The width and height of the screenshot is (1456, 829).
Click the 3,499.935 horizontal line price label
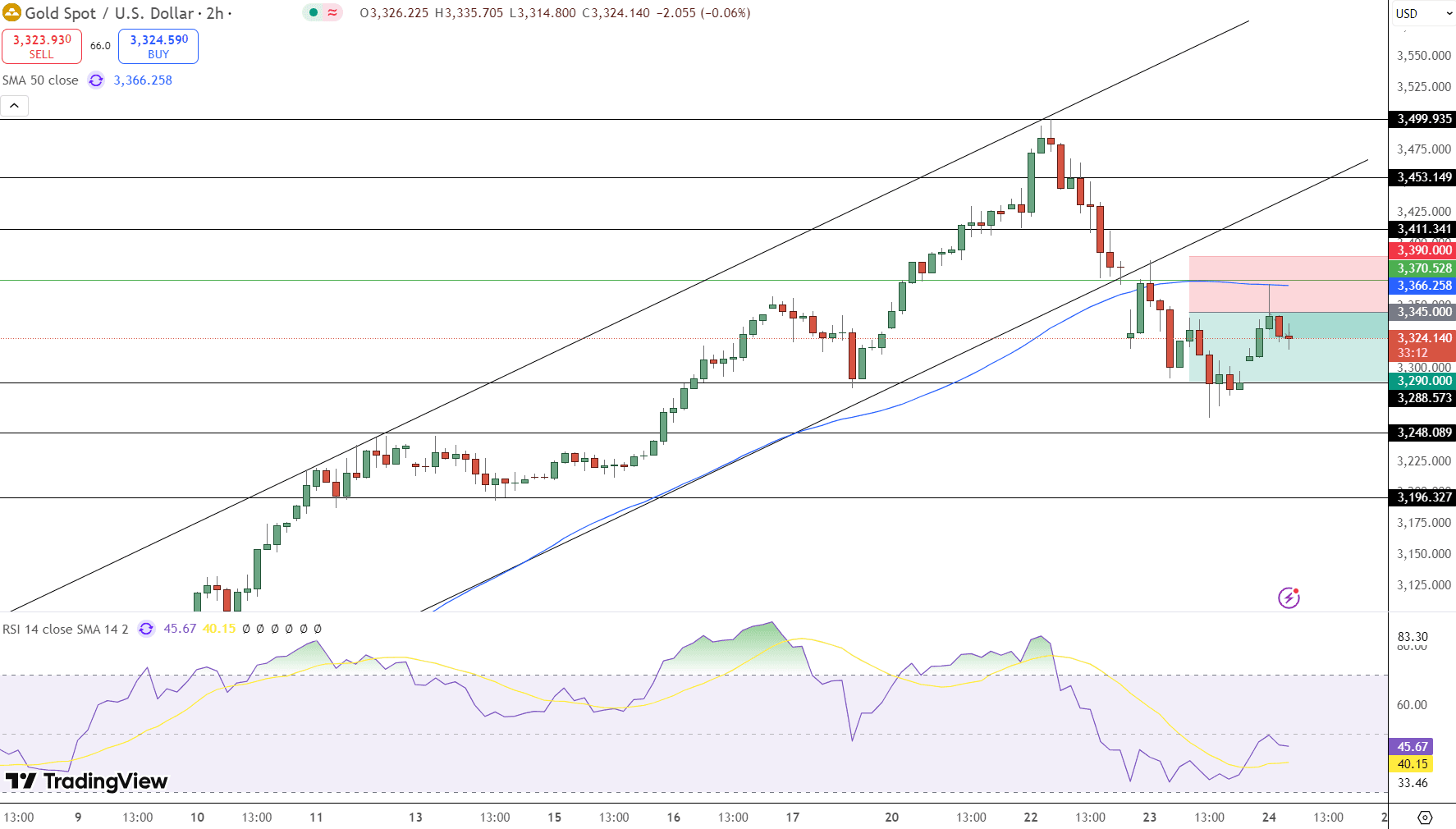click(1422, 119)
